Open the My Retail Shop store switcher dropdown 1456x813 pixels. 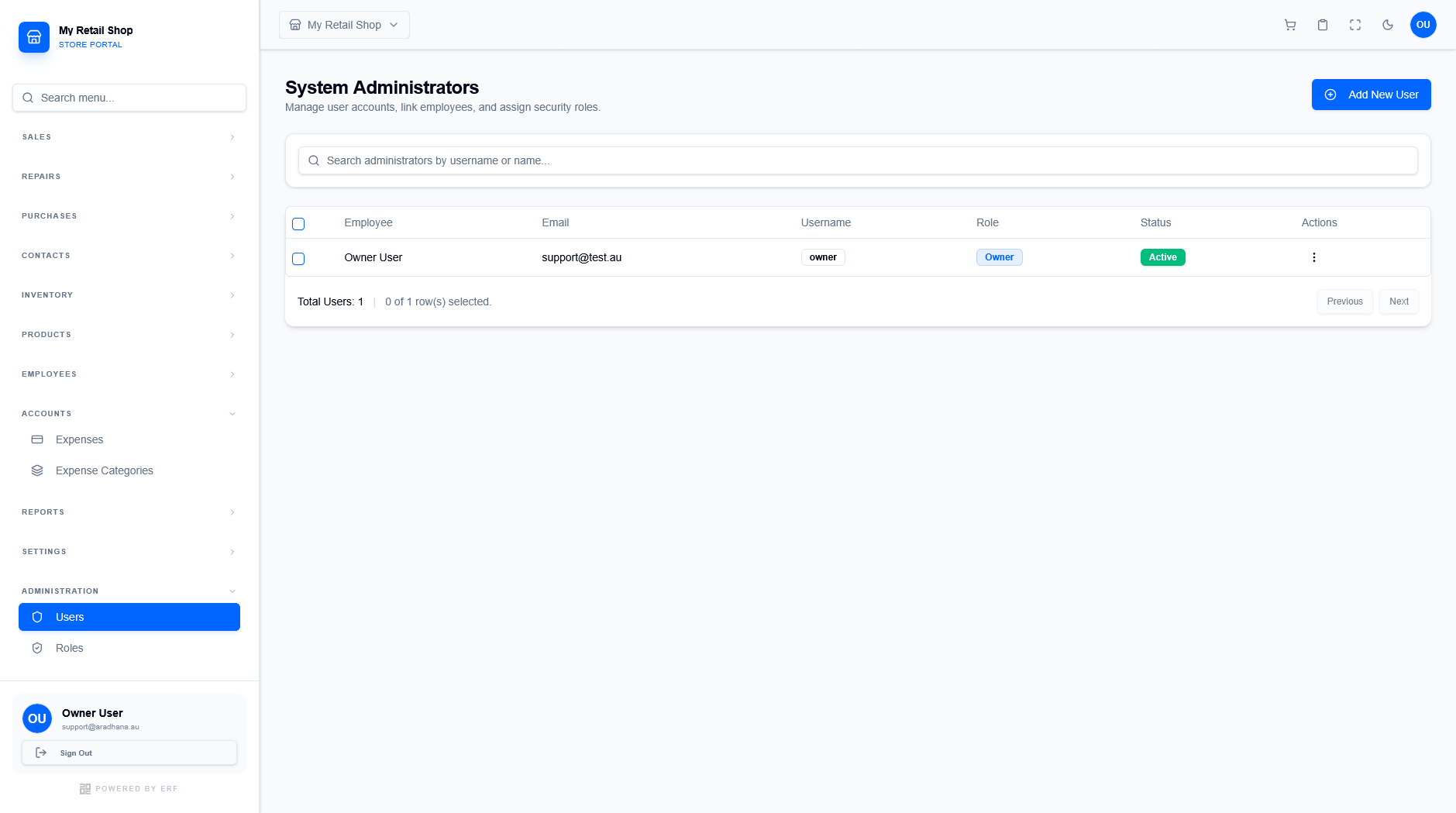[343, 24]
